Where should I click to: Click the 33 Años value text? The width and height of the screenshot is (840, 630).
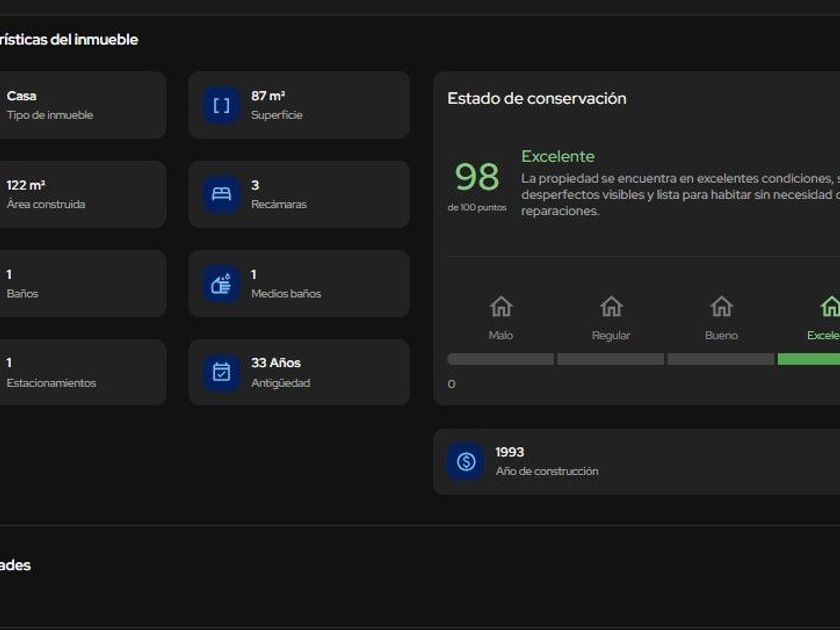276,363
